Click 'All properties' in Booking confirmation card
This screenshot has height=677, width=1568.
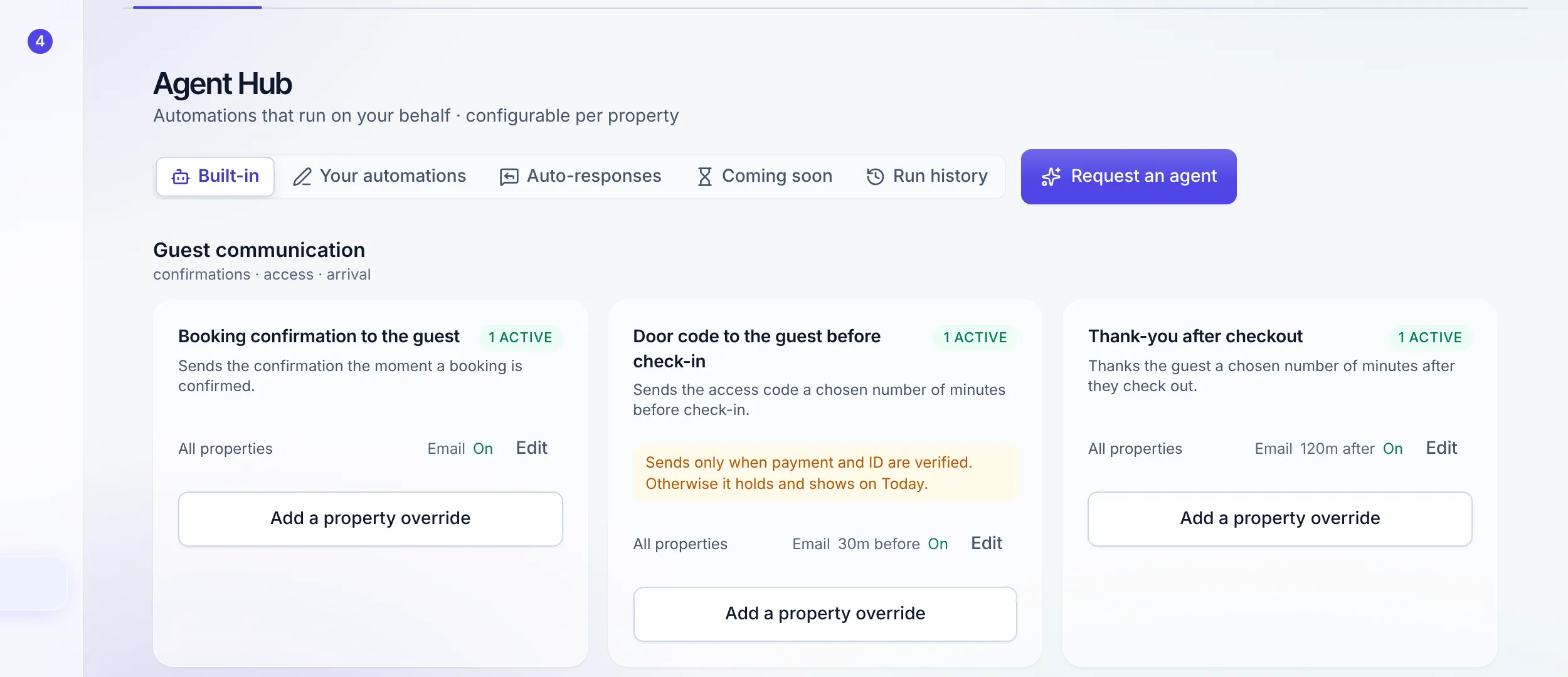pos(225,449)
